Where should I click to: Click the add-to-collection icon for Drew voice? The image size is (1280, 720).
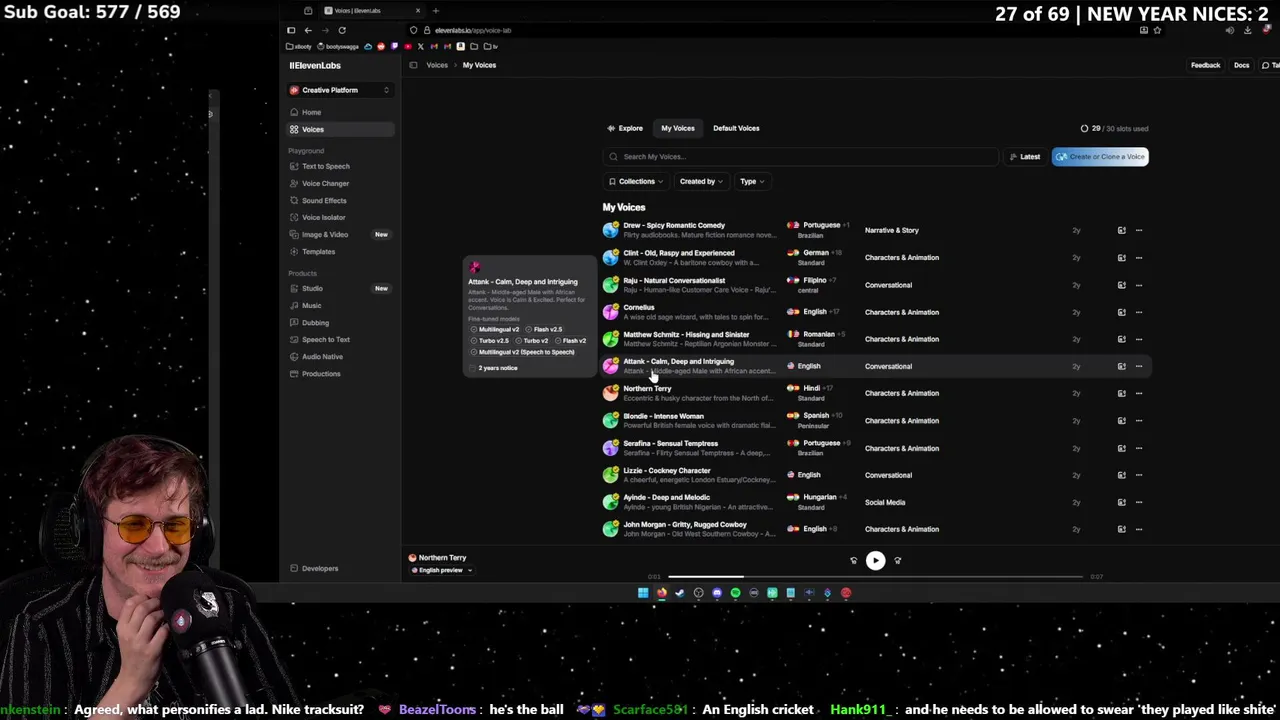[x=1121, y=230]
